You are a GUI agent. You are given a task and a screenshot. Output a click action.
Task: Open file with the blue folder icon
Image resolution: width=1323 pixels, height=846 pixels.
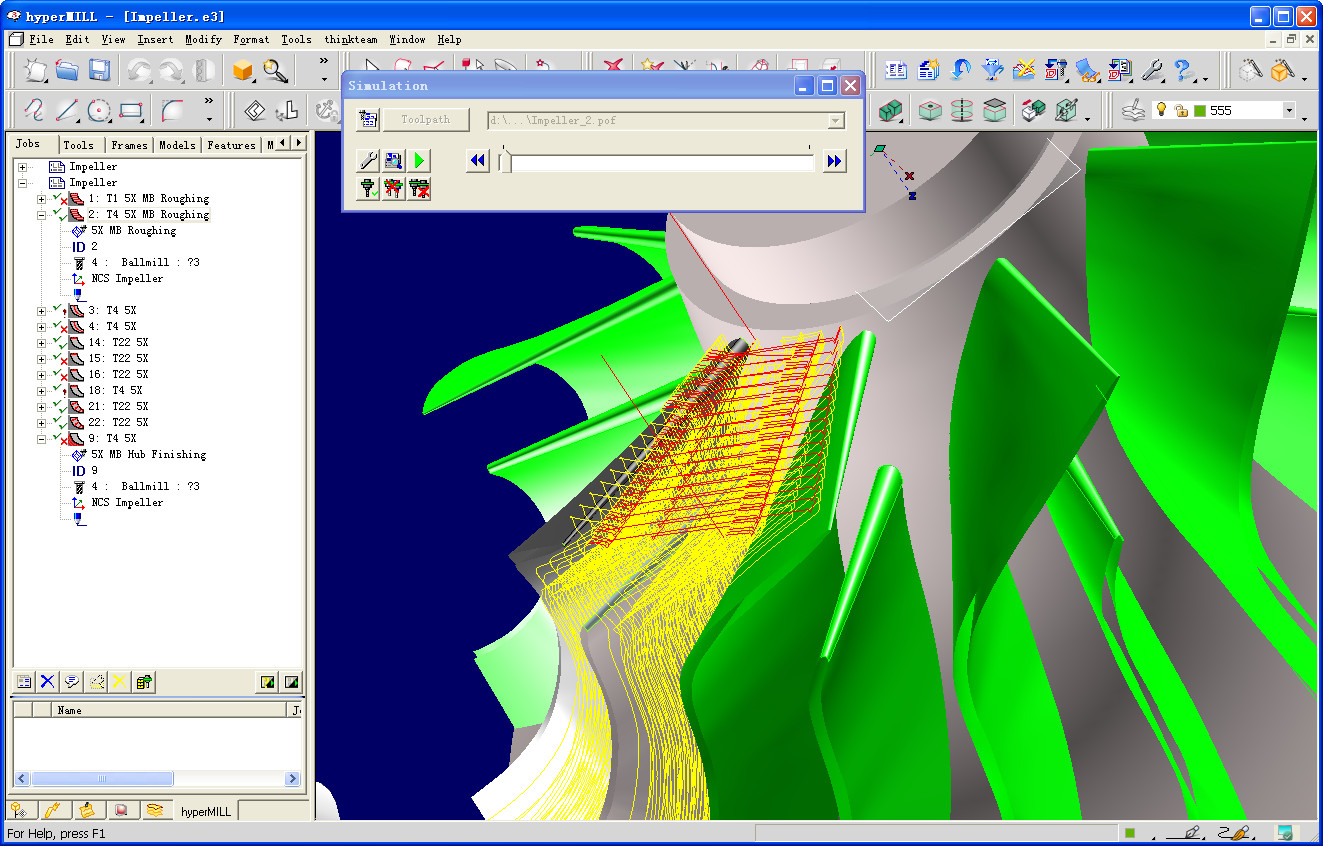(67, 70)
